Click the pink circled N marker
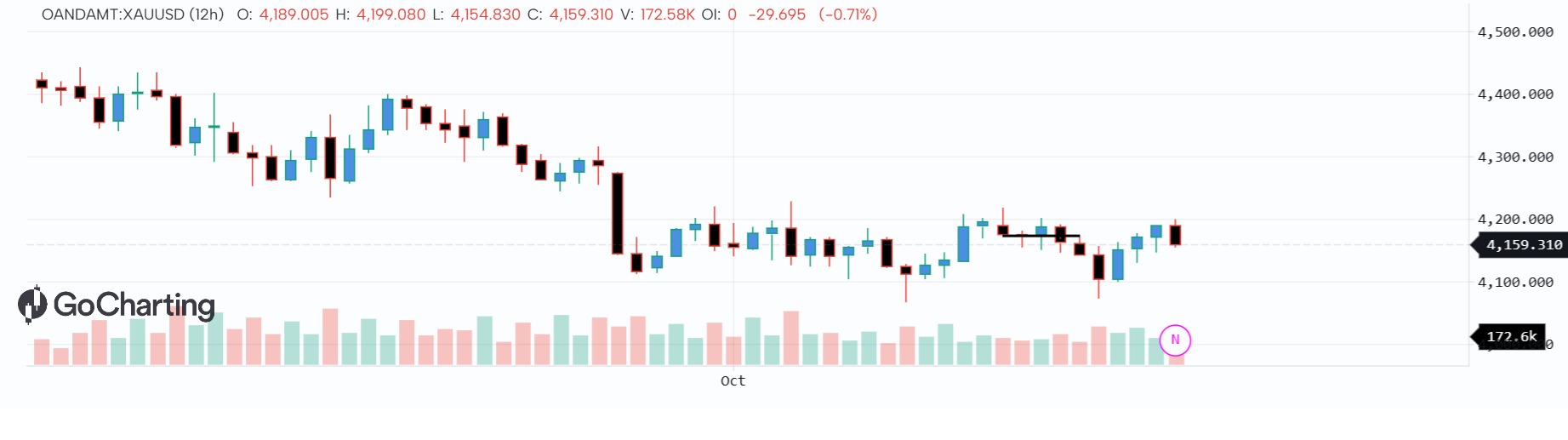Viewport: 1568px width, 440px height. pyautogui.click(x=1175, y=340)
